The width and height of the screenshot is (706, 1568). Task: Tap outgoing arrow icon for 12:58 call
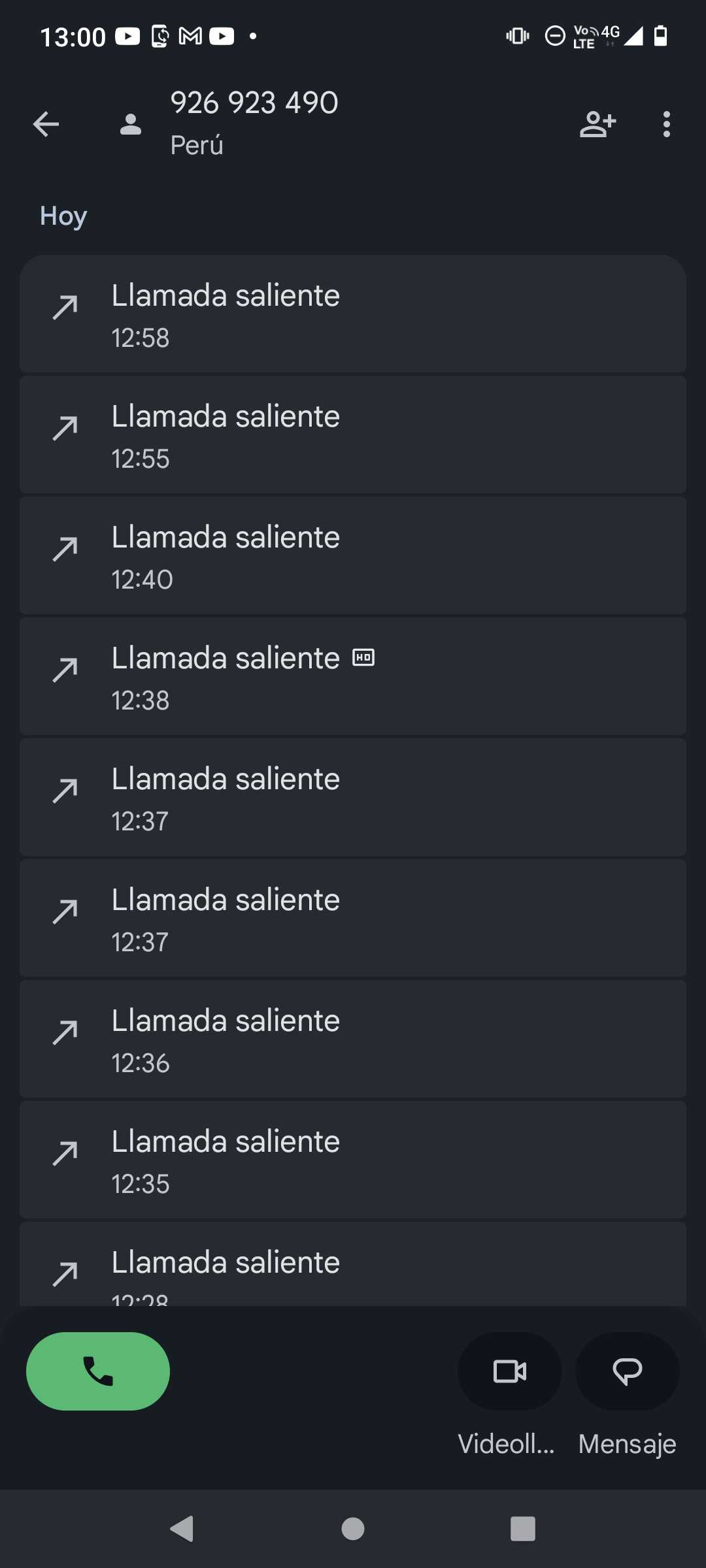tap(65, 308)
